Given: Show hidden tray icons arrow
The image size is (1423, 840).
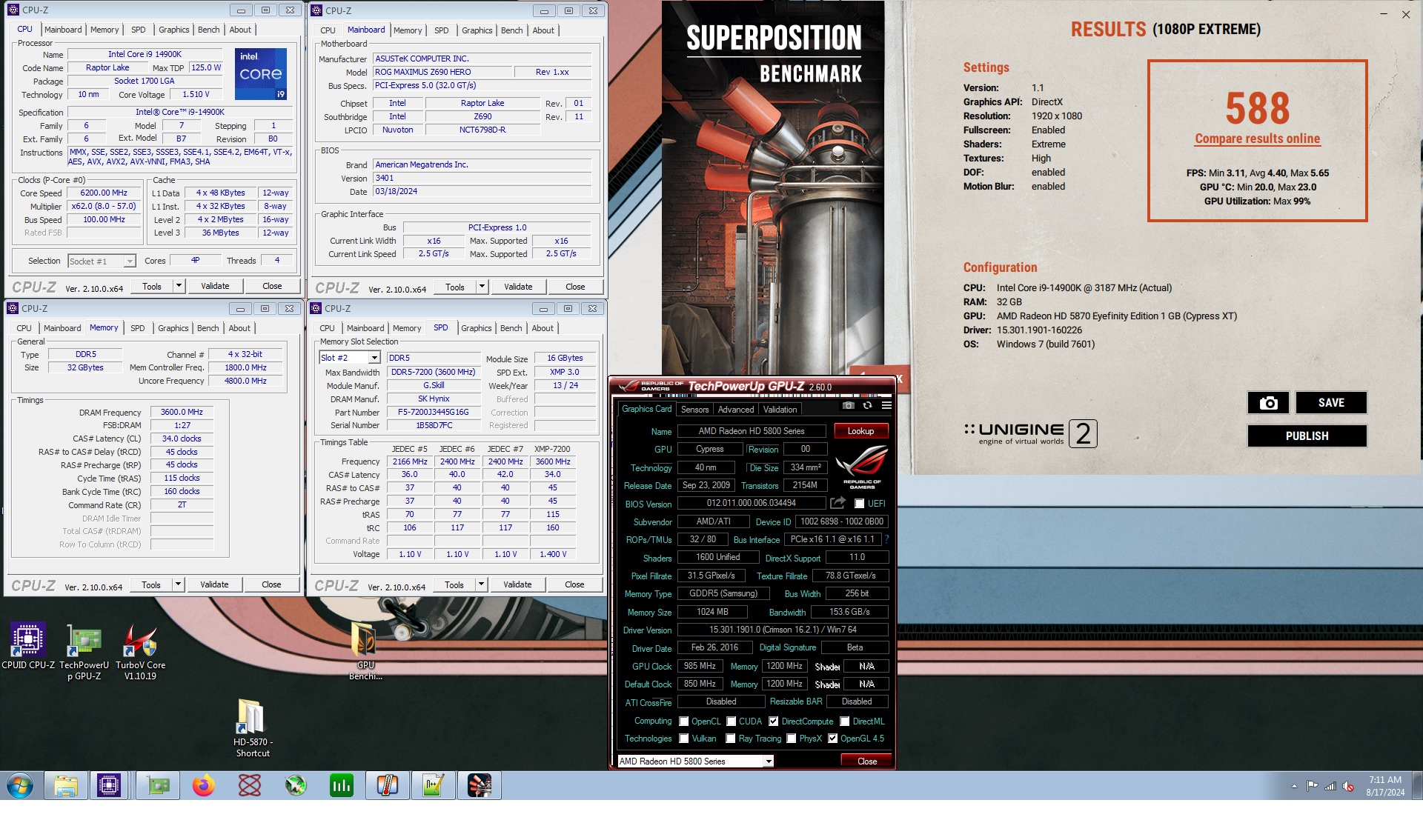Looking at the screenshot, I should [1294, 787].
